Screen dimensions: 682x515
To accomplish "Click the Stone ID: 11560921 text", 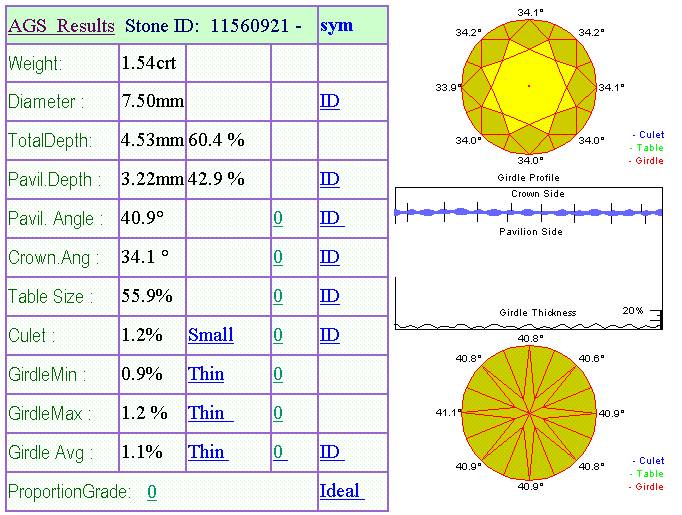I will point(207,26).
